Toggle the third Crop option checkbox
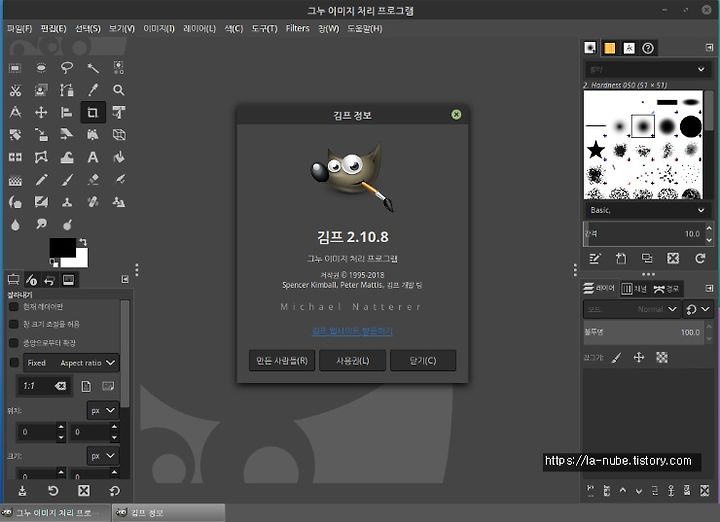This screenshot has height=522, width=720. pos(14,343)
